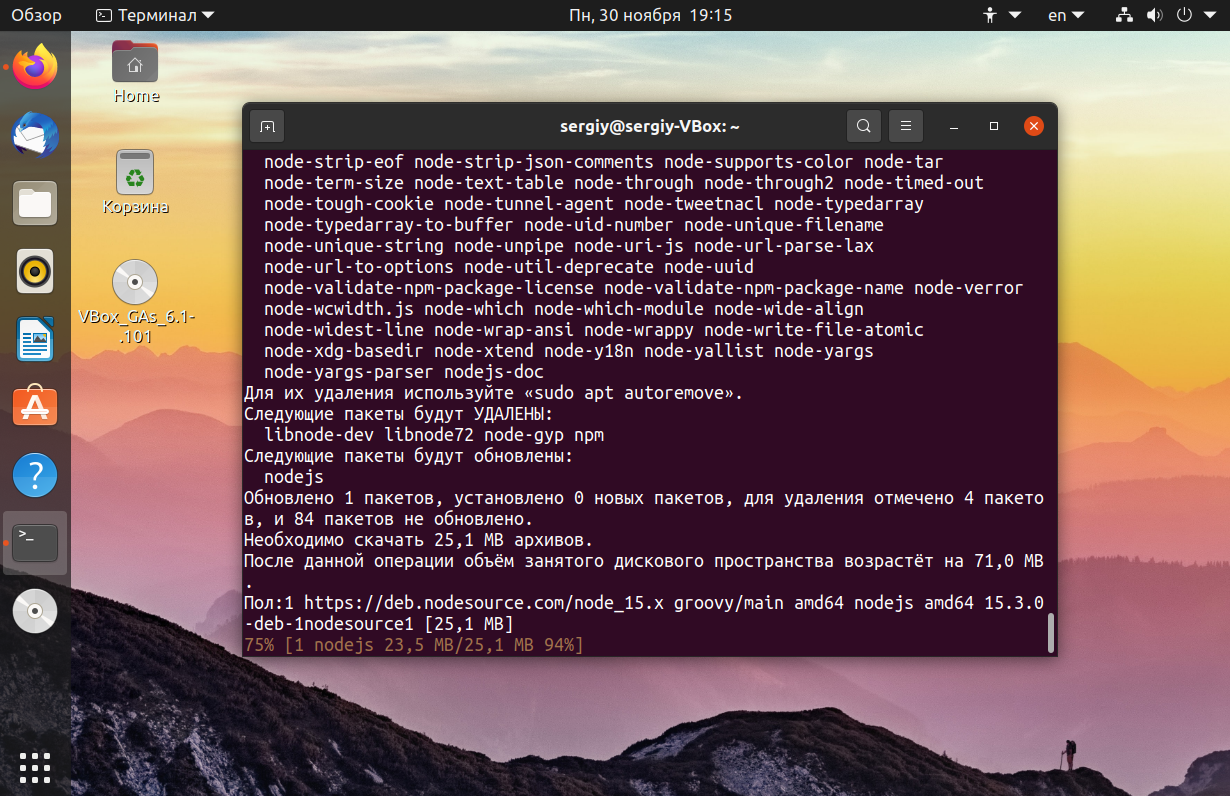The height and width of the screenshot is (796, 1230).
Task: Click the terminal search magnifier button
Action: (x=864, y=127)
